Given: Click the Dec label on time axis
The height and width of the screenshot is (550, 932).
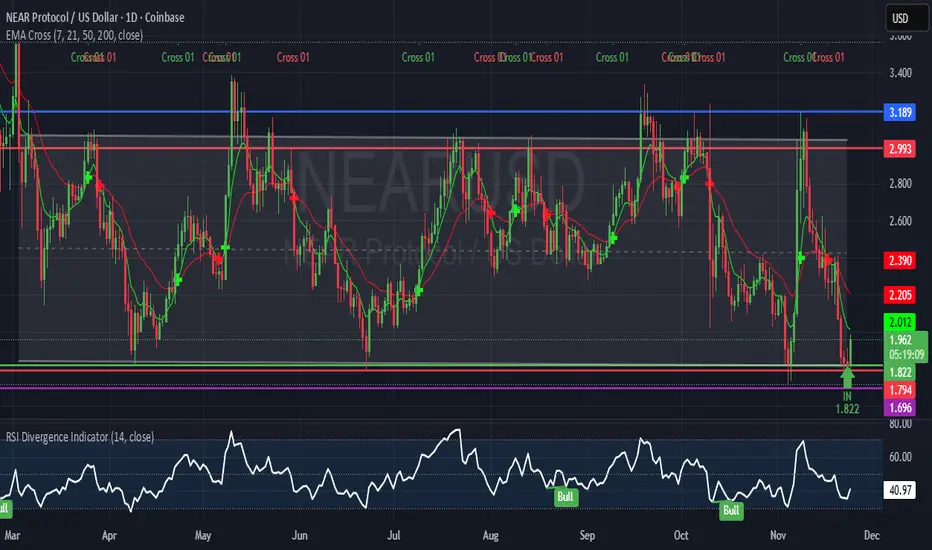Looking at the screenshot, I should coord(871,535).
